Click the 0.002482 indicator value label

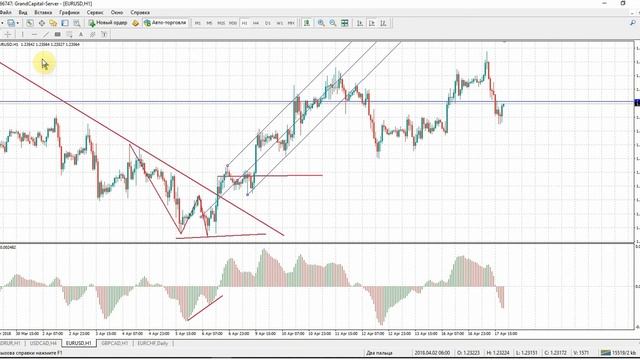coord(8,247)
